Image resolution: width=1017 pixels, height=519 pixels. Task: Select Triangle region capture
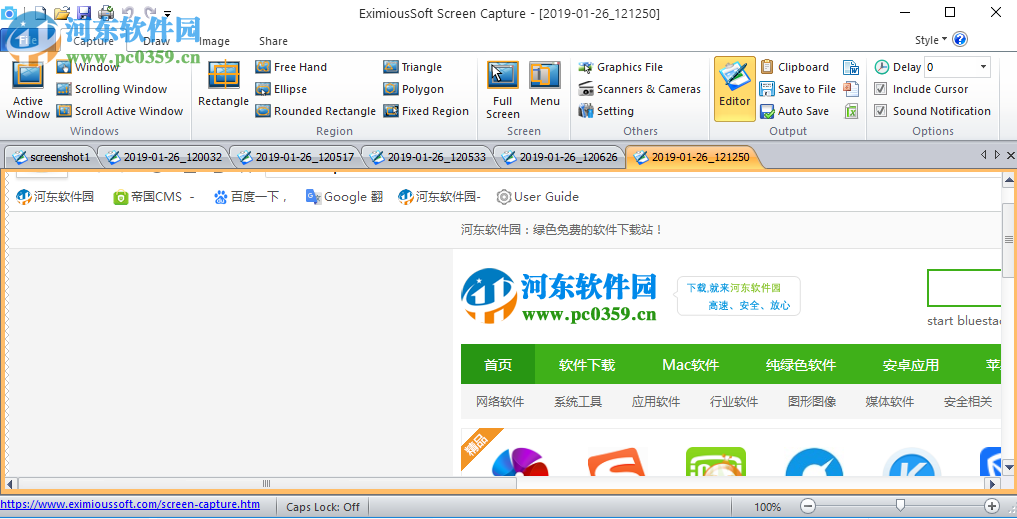click(412, 67)
